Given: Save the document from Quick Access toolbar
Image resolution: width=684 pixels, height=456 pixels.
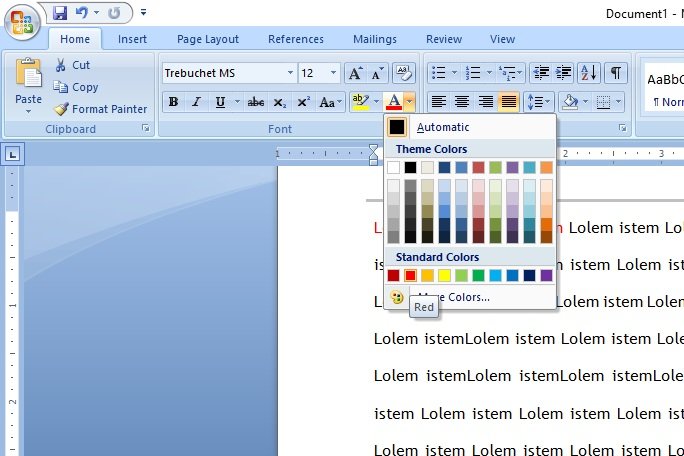Looking at the screenshot, I should pos(60,13).
